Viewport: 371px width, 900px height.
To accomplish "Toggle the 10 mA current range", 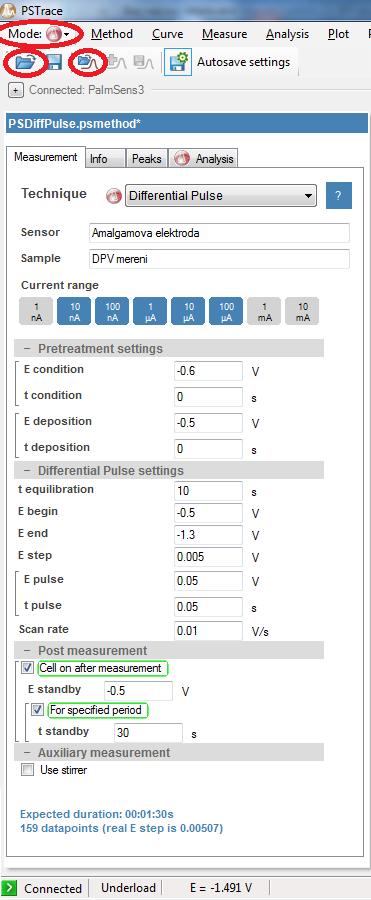I will click(x=302, y=311).
